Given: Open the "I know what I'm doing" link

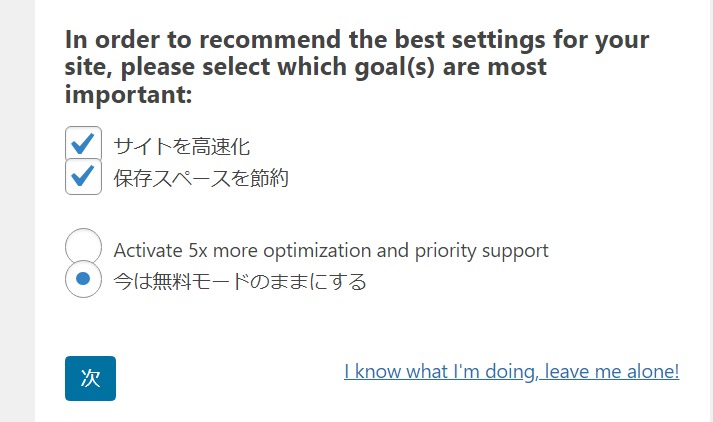Looking at the screenshot, I should click(511, 371).
